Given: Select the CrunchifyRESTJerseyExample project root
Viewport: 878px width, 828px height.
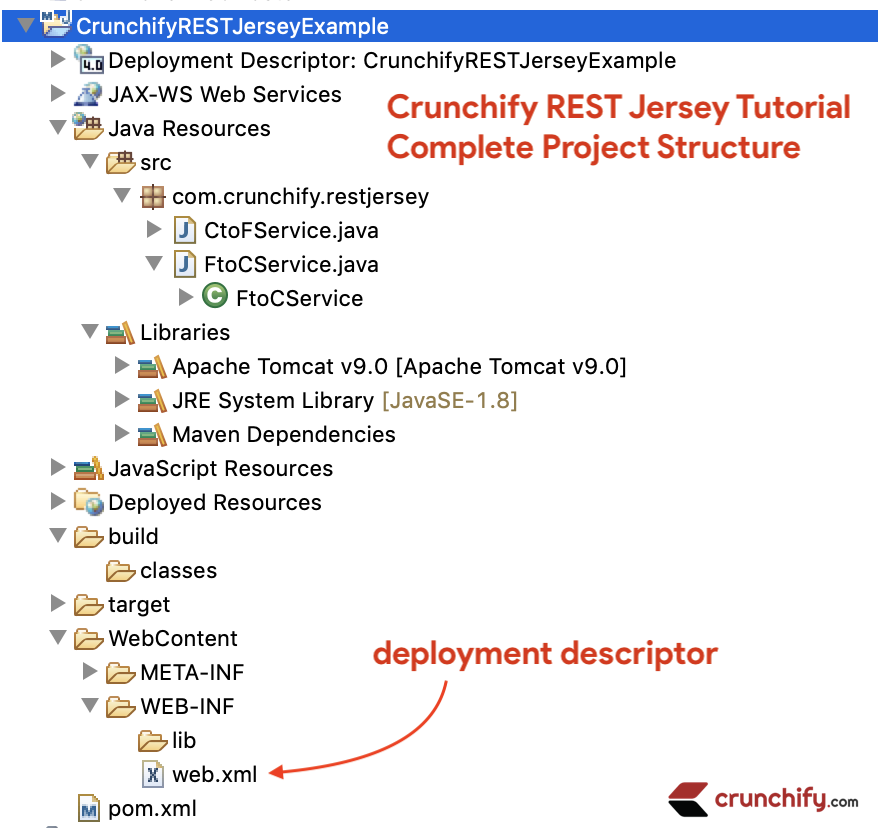Looking at the screenshot, I should pos(232,26).
